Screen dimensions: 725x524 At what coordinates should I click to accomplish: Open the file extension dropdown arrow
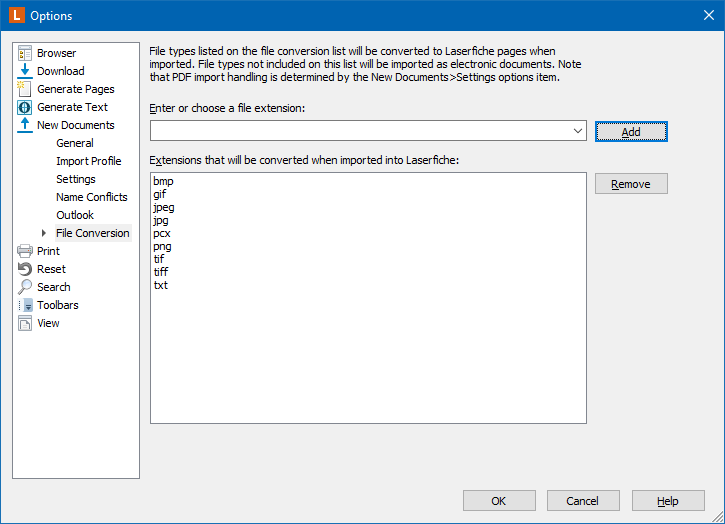tap(578, 131)
